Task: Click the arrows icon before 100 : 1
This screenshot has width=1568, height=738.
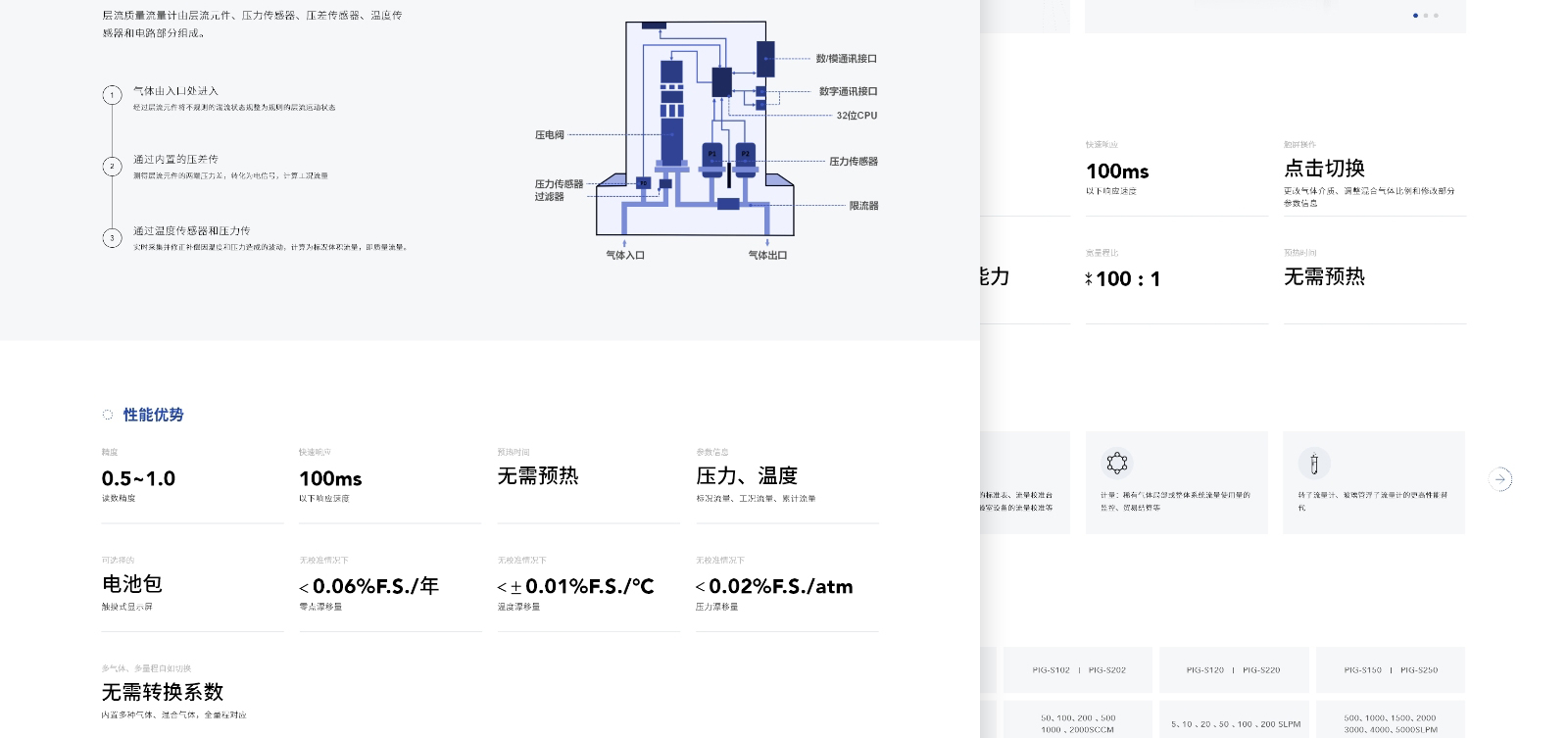Action: [x=1088, y=279]
